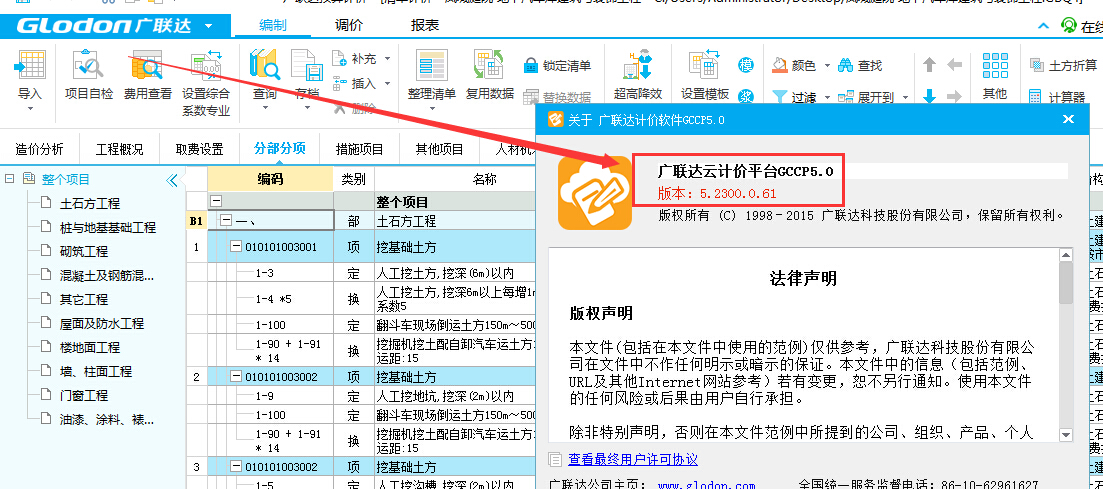
Task: Open the Glodon广联达 logo dropdown
Action: pyautogui.click(x=208, y=27)
